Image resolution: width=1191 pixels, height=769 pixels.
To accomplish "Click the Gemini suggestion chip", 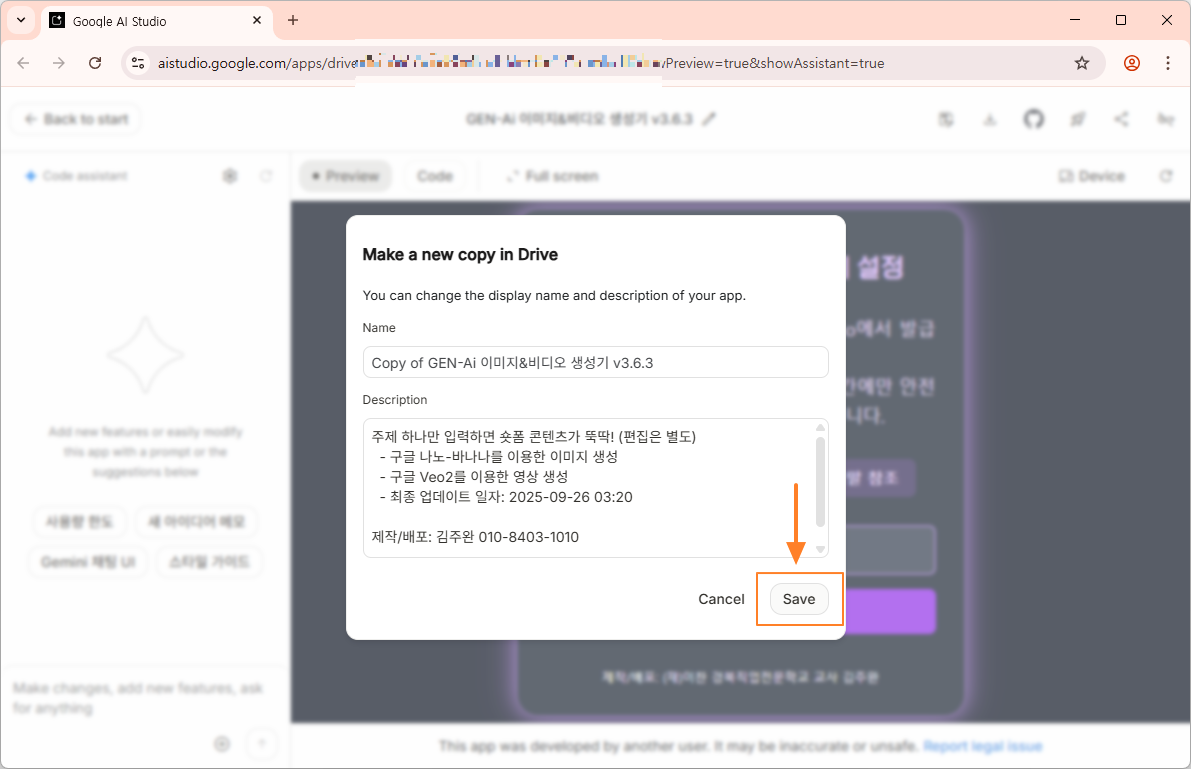I will tap(88, 562).
